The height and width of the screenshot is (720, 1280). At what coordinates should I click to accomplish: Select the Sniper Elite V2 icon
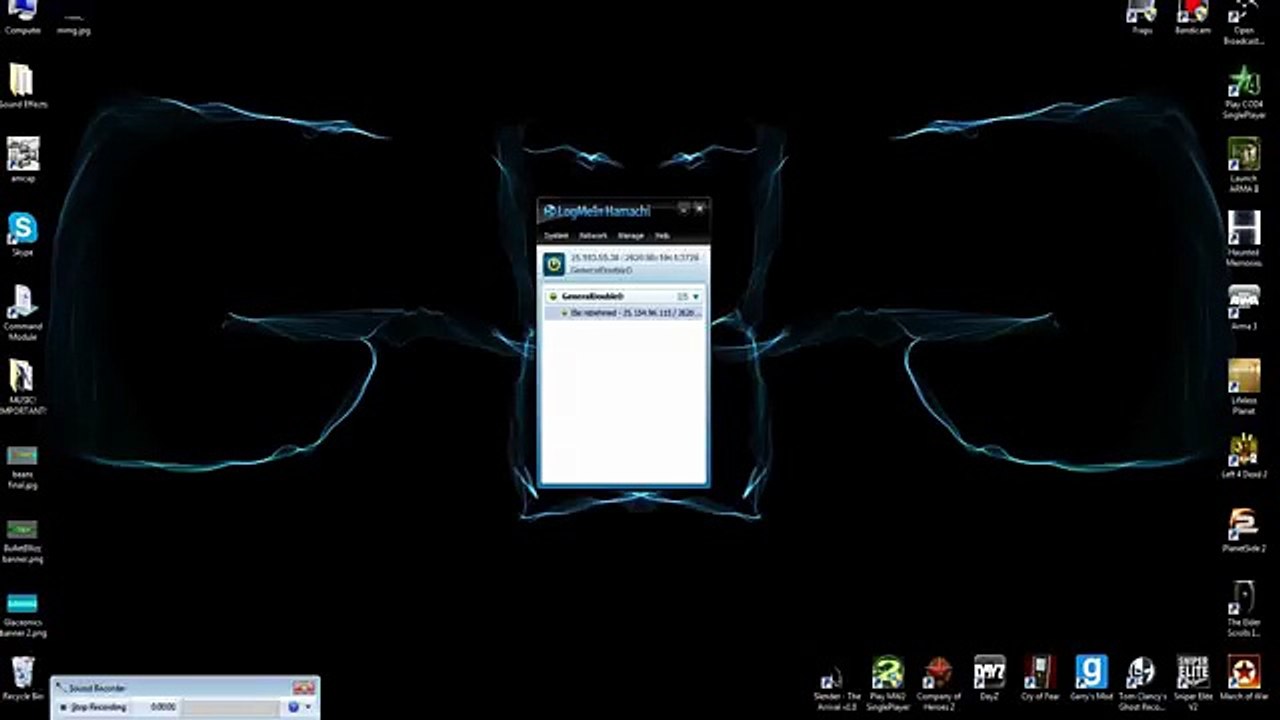pyautogui.click(x=1192, y=680)
